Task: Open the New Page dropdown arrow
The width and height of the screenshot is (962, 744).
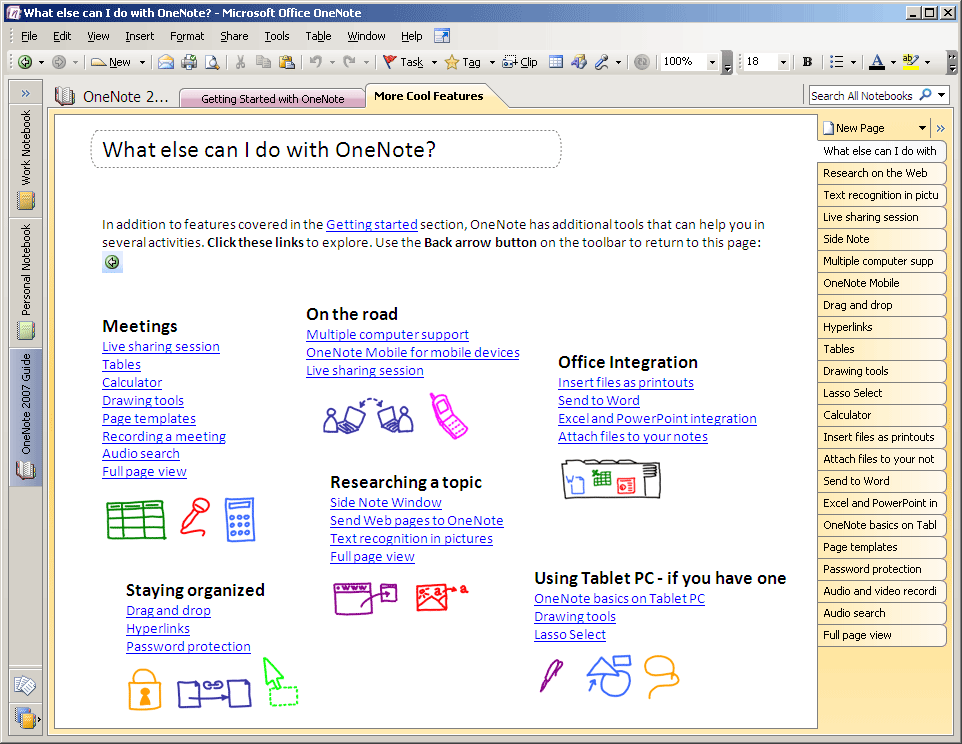Action: click(x=922, y=128)
